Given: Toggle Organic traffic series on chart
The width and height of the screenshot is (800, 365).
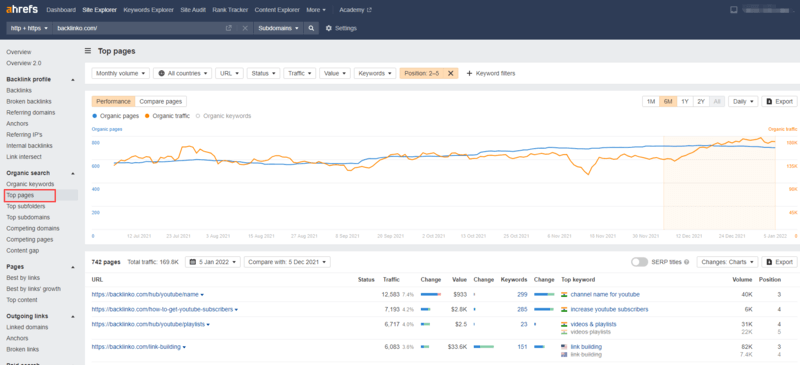Looking at the screenshot, I should pos(167,116).
